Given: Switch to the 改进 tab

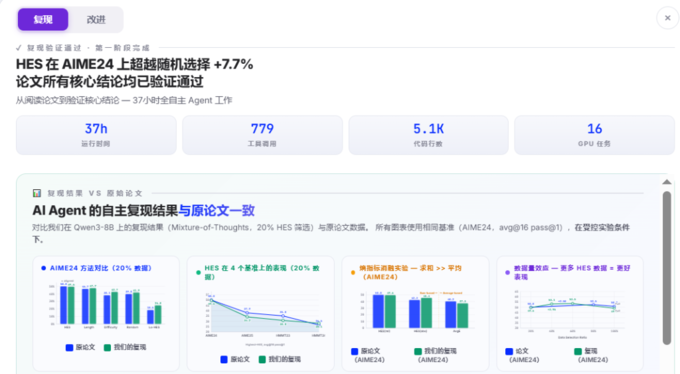Looking at the screenshot, I should (96, 20).
